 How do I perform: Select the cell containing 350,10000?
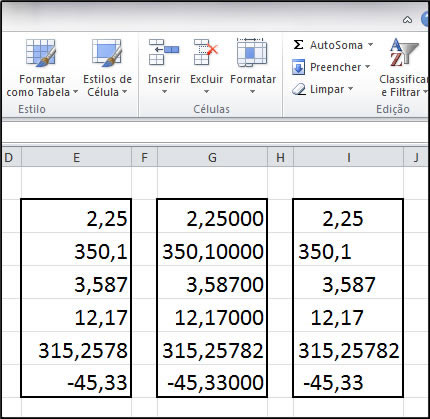[212, 250]
